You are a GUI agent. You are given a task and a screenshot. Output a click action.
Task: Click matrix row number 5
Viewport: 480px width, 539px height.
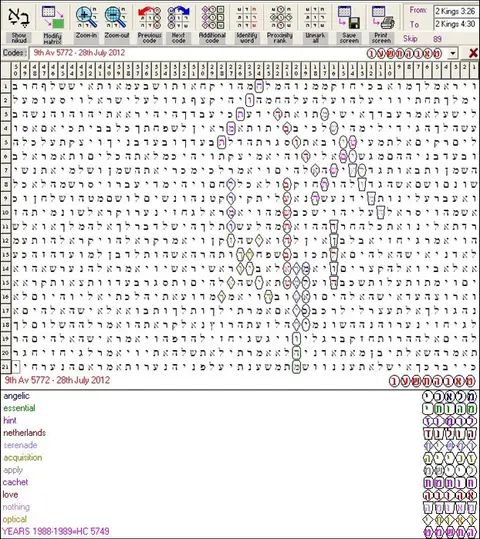click(x=6, y=142)
